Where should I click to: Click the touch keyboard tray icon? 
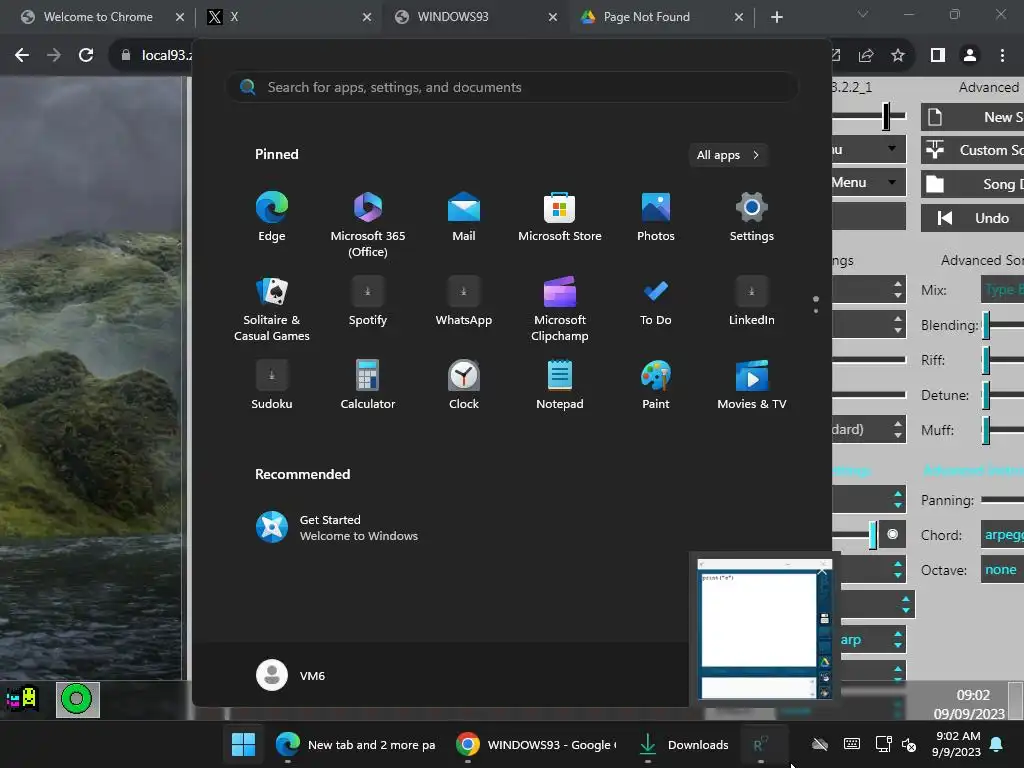(852, 744)
